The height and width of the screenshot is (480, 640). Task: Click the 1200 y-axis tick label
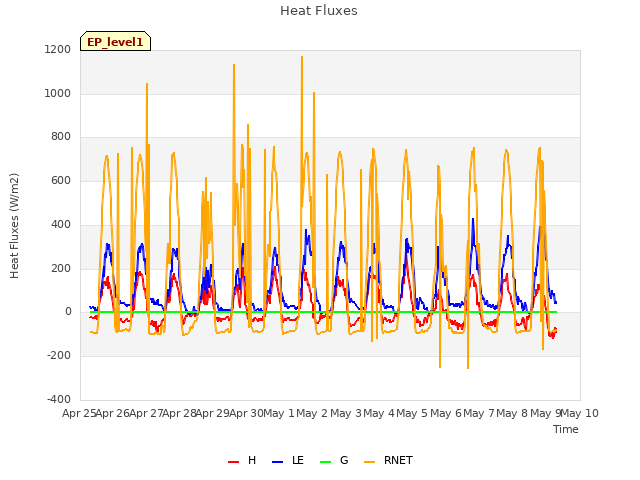pyautogui.click(x=58, y=49)
